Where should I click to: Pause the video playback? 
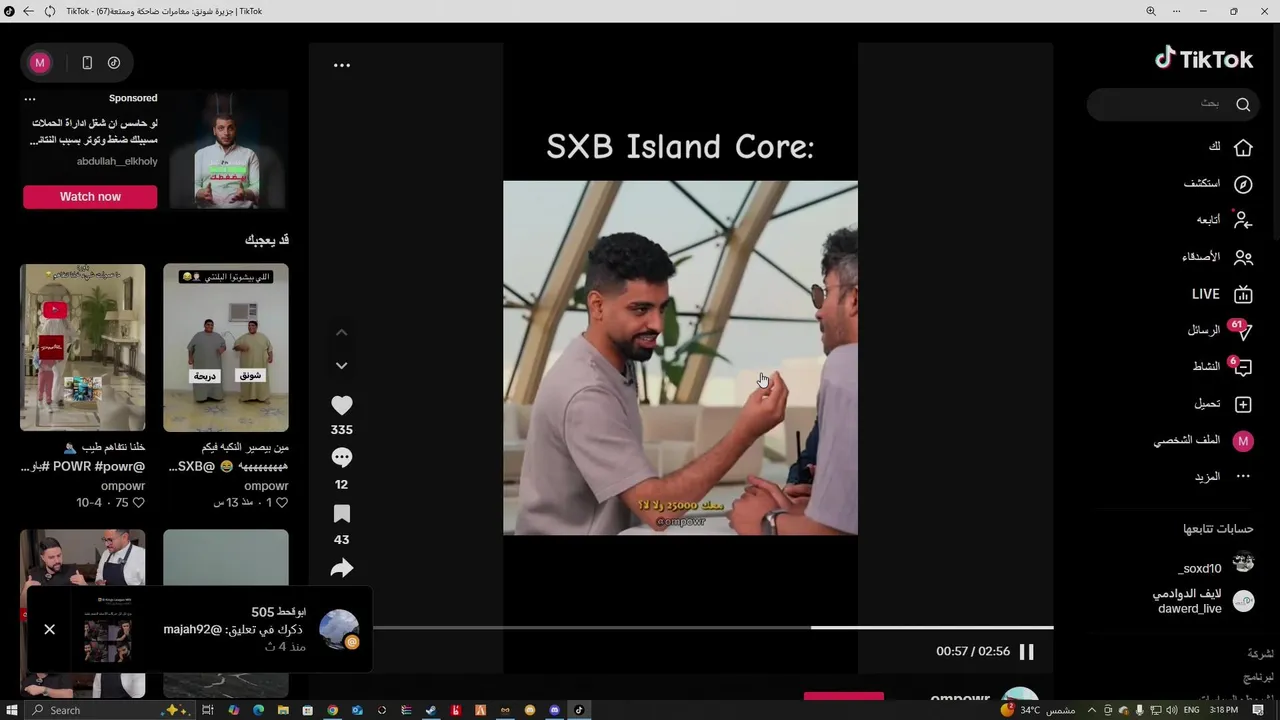(x=1026, y=652)
